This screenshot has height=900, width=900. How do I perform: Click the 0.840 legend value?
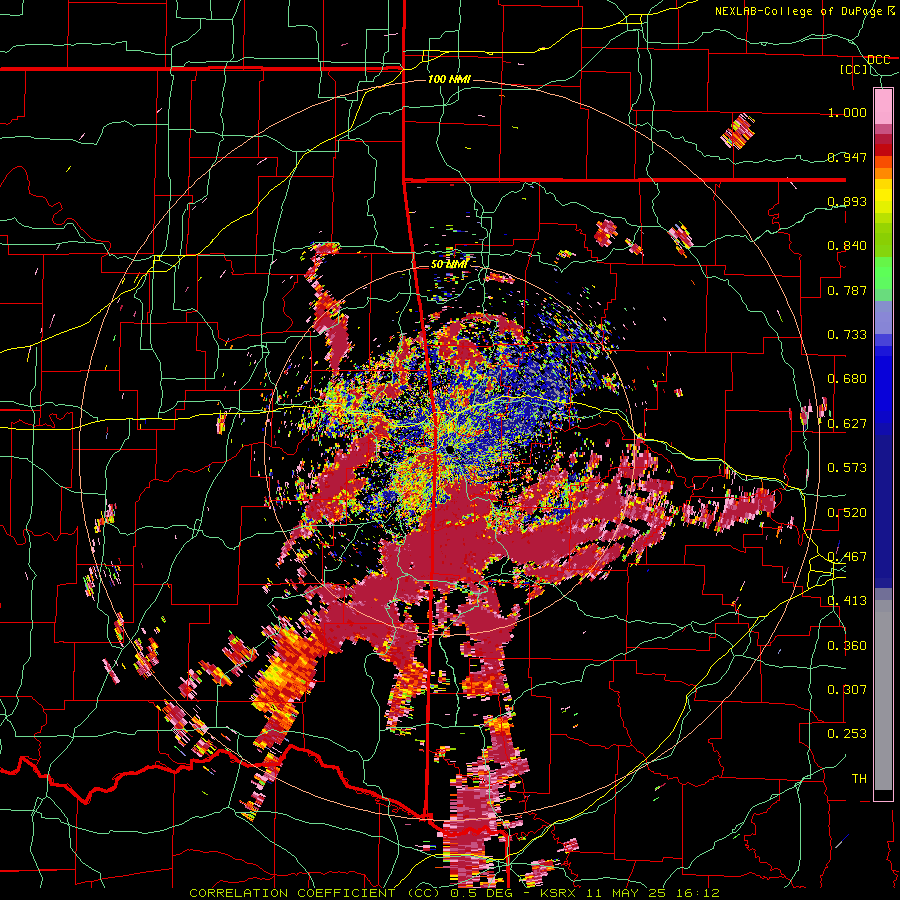click(x=847, y=246)
